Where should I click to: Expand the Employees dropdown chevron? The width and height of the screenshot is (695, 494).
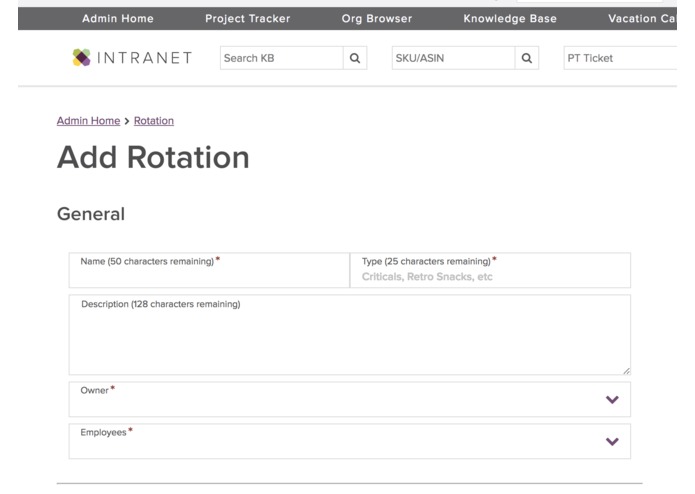point(612,441)
